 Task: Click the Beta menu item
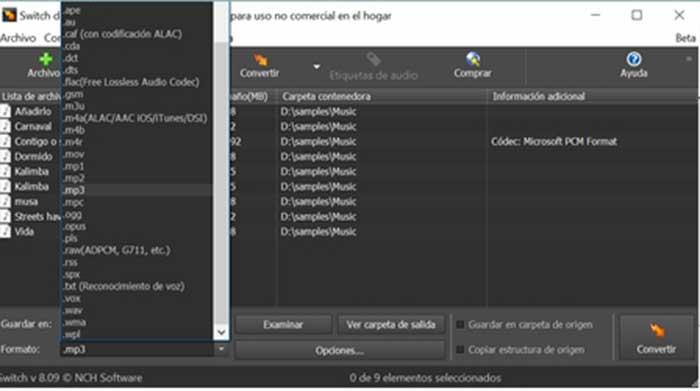point(685,38)
